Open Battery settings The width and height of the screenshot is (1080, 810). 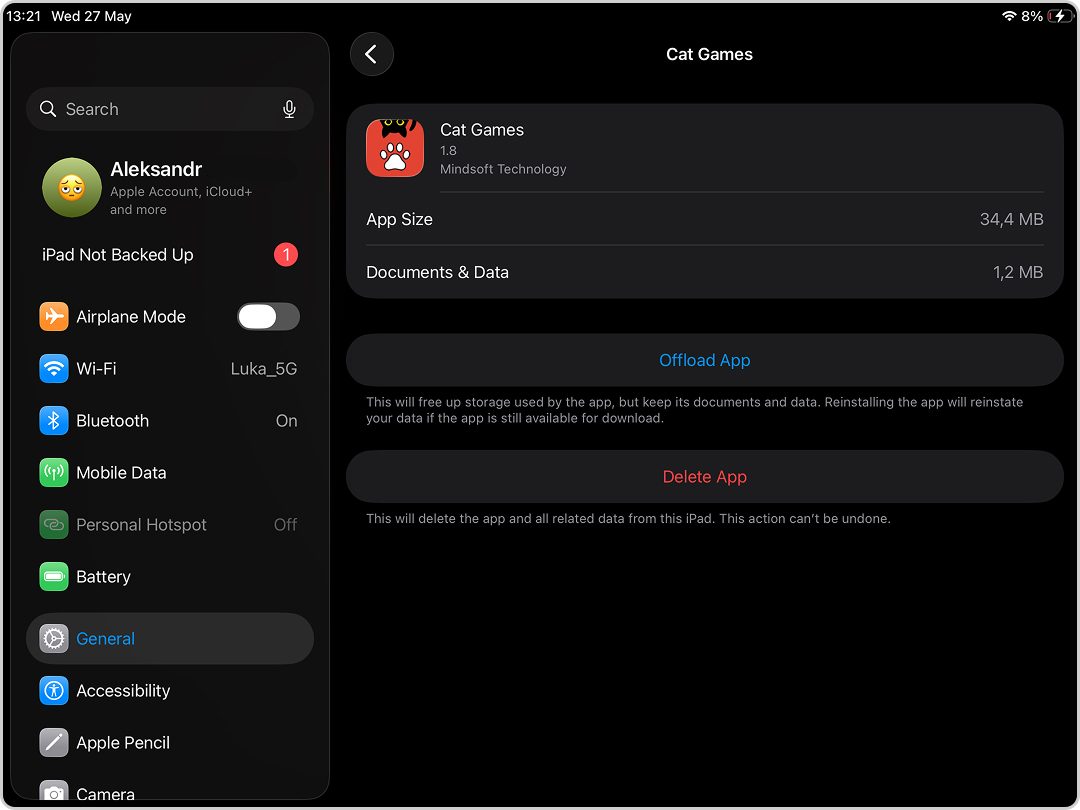click(x=169, y=577)
